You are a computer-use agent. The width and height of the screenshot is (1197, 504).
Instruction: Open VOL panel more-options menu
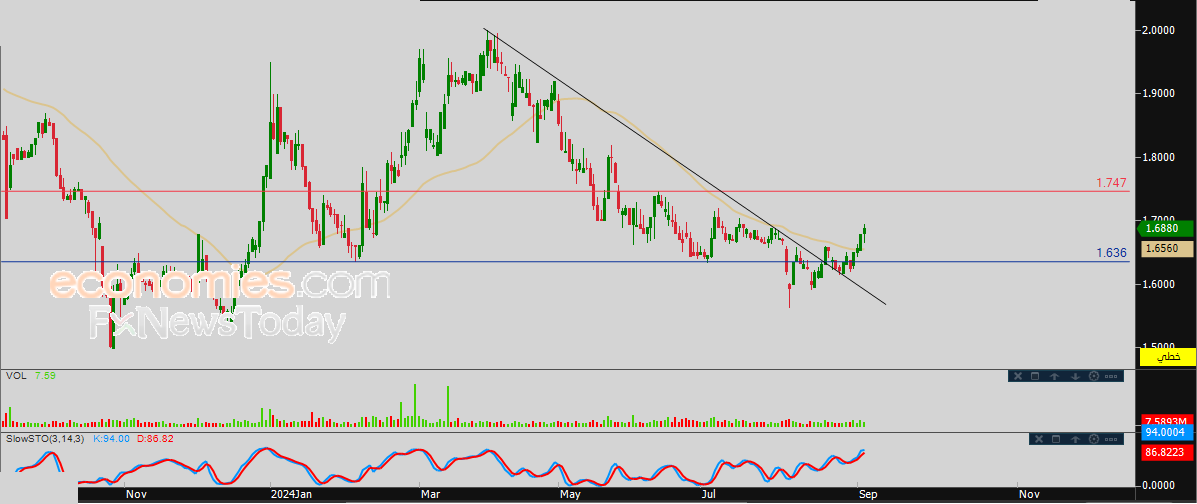tap(1111, 376)
